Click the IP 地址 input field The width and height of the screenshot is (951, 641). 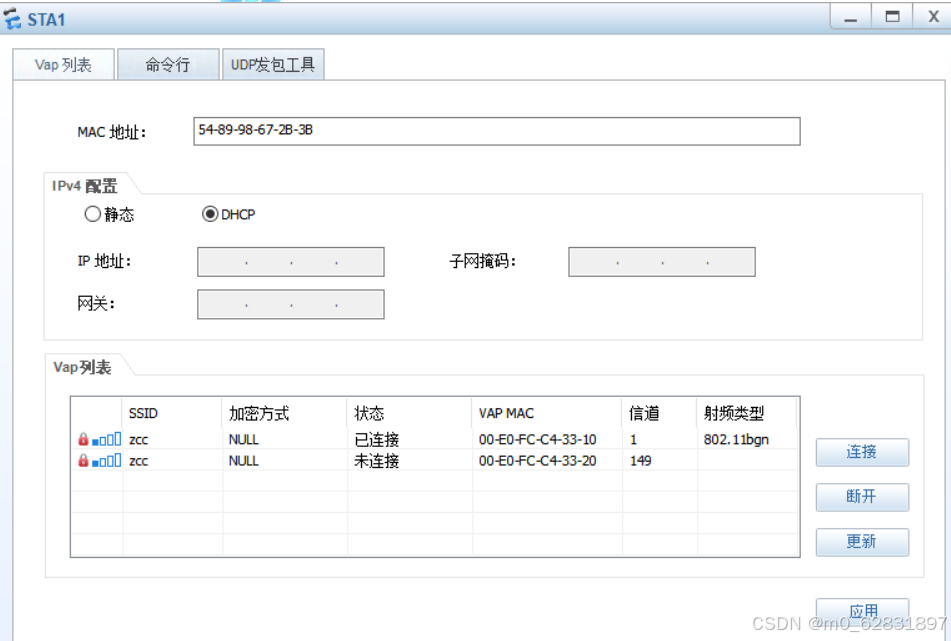point(292,261)
